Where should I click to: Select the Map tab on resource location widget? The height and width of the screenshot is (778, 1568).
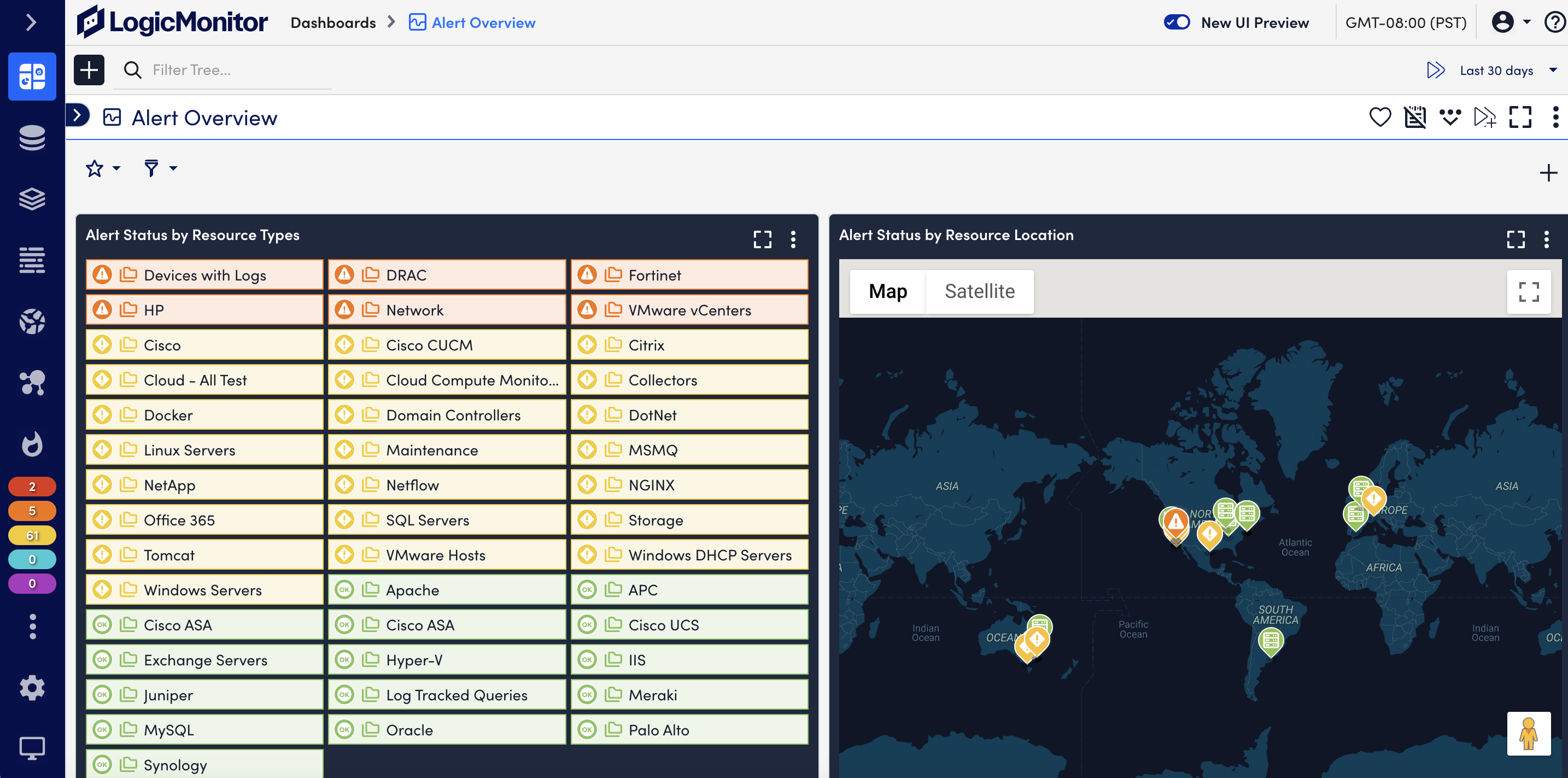[x=887, y=292]
